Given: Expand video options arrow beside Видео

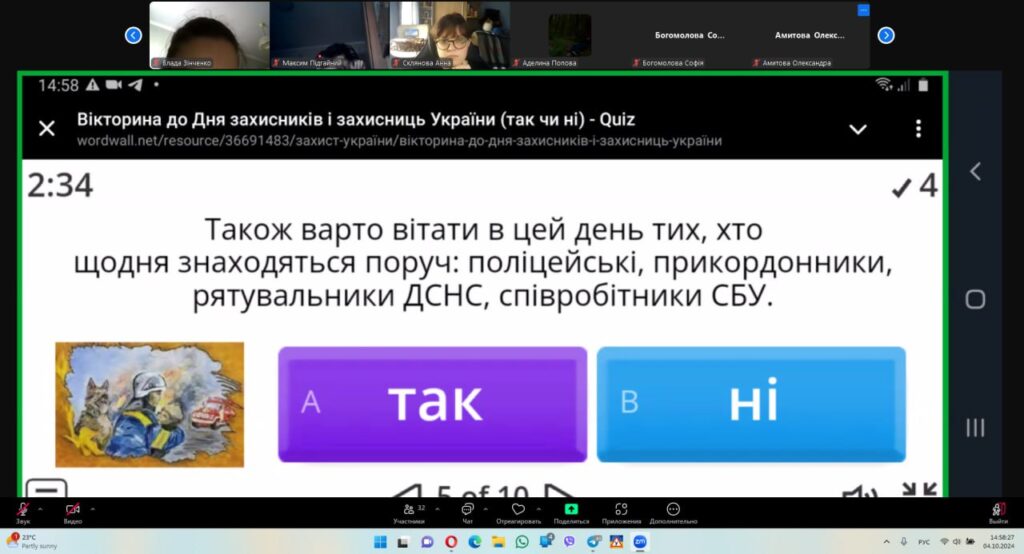Looking at the screenshot, I should point(93,508).
